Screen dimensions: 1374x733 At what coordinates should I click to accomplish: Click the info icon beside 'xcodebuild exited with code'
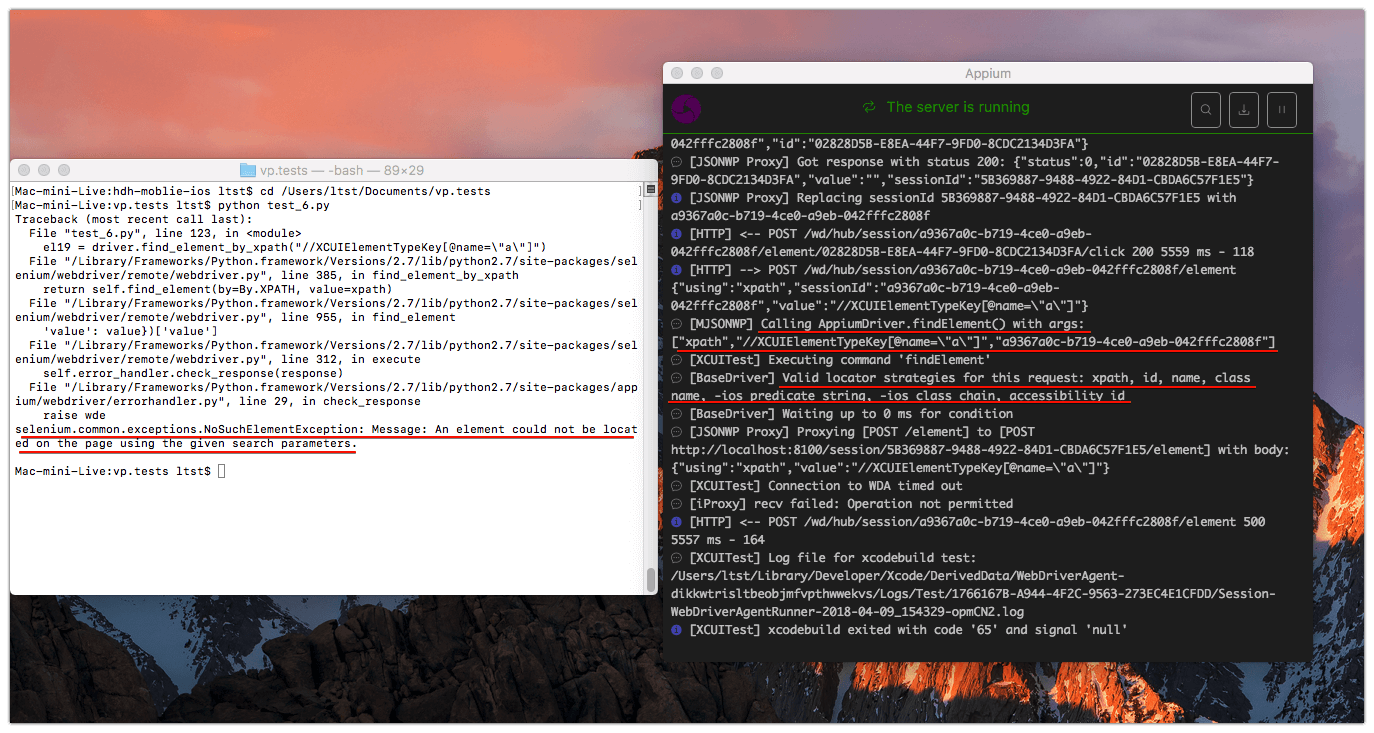pos(677,630)
